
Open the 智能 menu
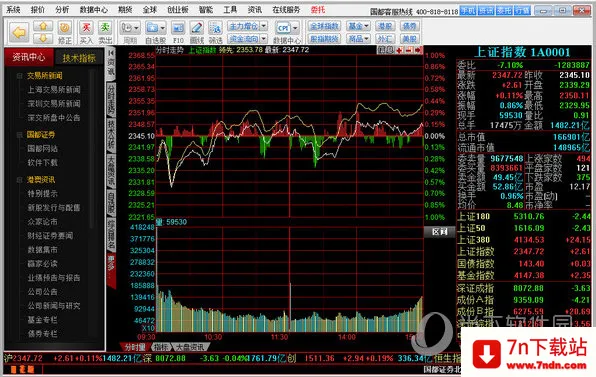pyautogui.click(x=206, y=10)
